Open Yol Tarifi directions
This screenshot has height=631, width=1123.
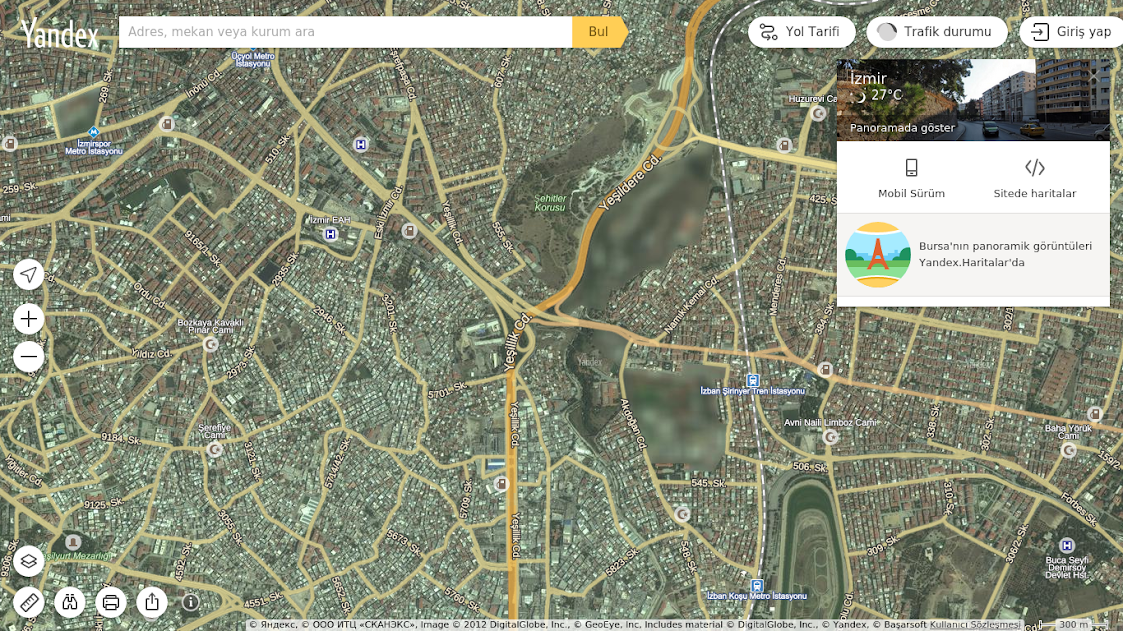801,32
